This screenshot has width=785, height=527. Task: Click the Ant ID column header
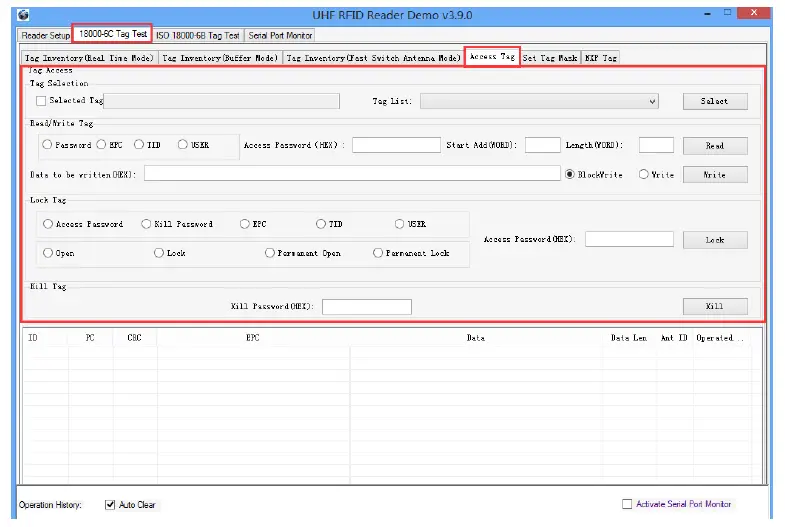coord(674,338)
